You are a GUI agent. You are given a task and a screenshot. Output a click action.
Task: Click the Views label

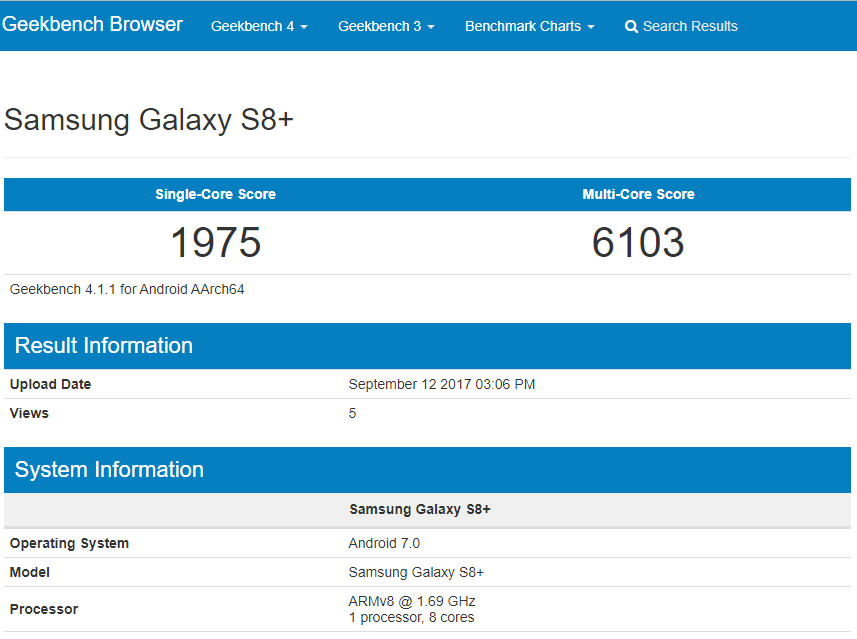point(29,413)
